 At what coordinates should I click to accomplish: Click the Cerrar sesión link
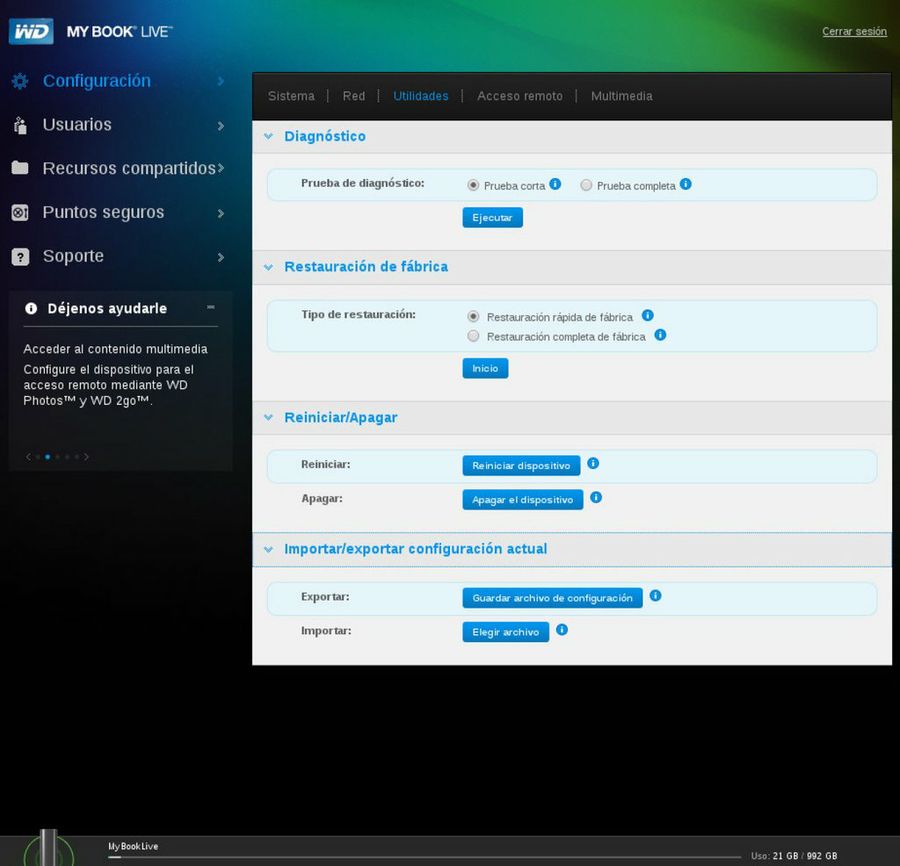pos(854,32)
